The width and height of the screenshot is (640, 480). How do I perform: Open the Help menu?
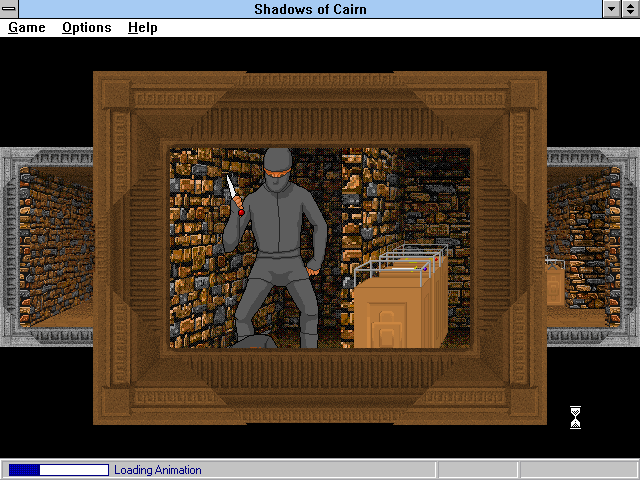tap(142, 28)
